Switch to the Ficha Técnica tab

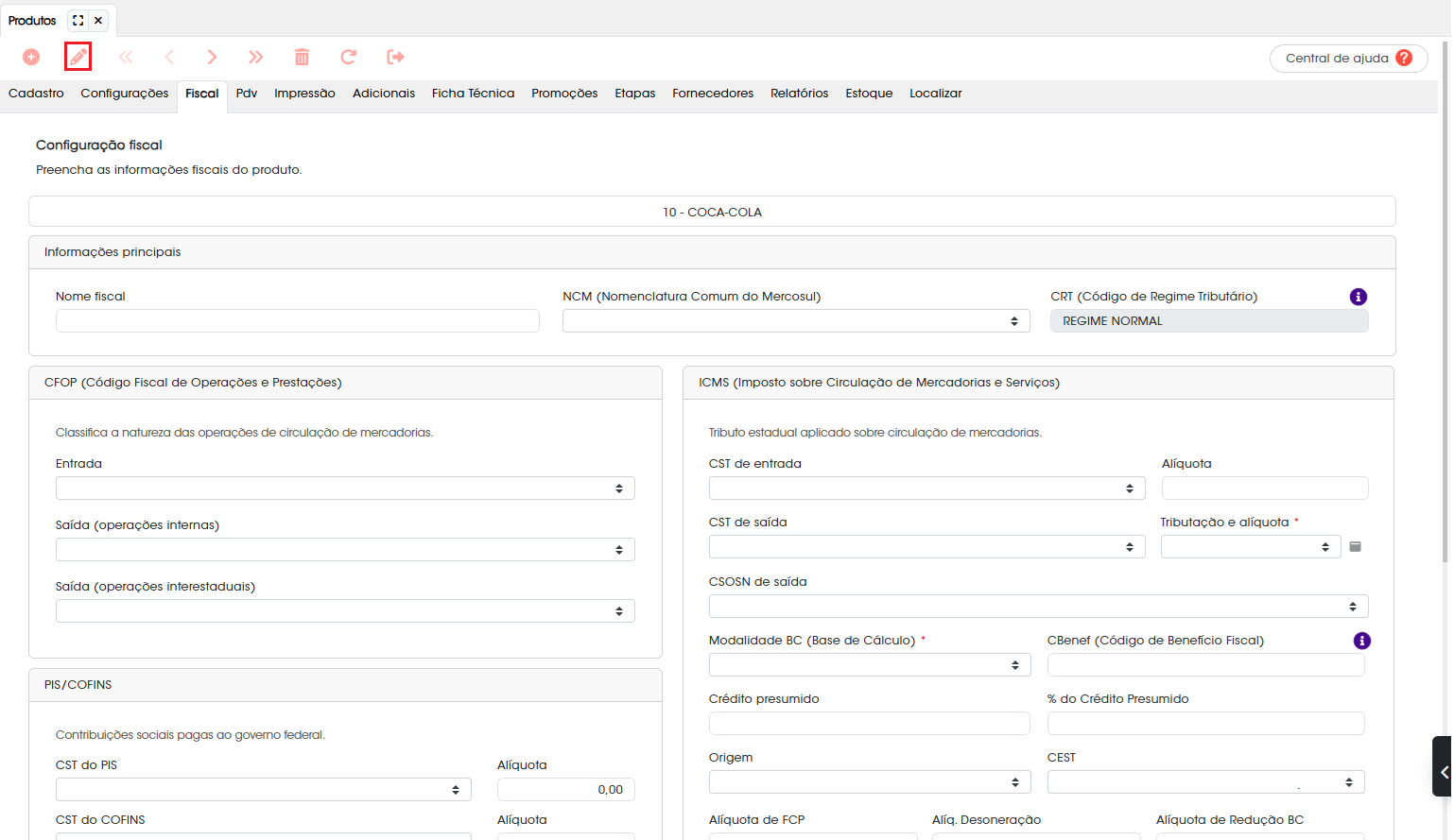(x=474, y=94)
